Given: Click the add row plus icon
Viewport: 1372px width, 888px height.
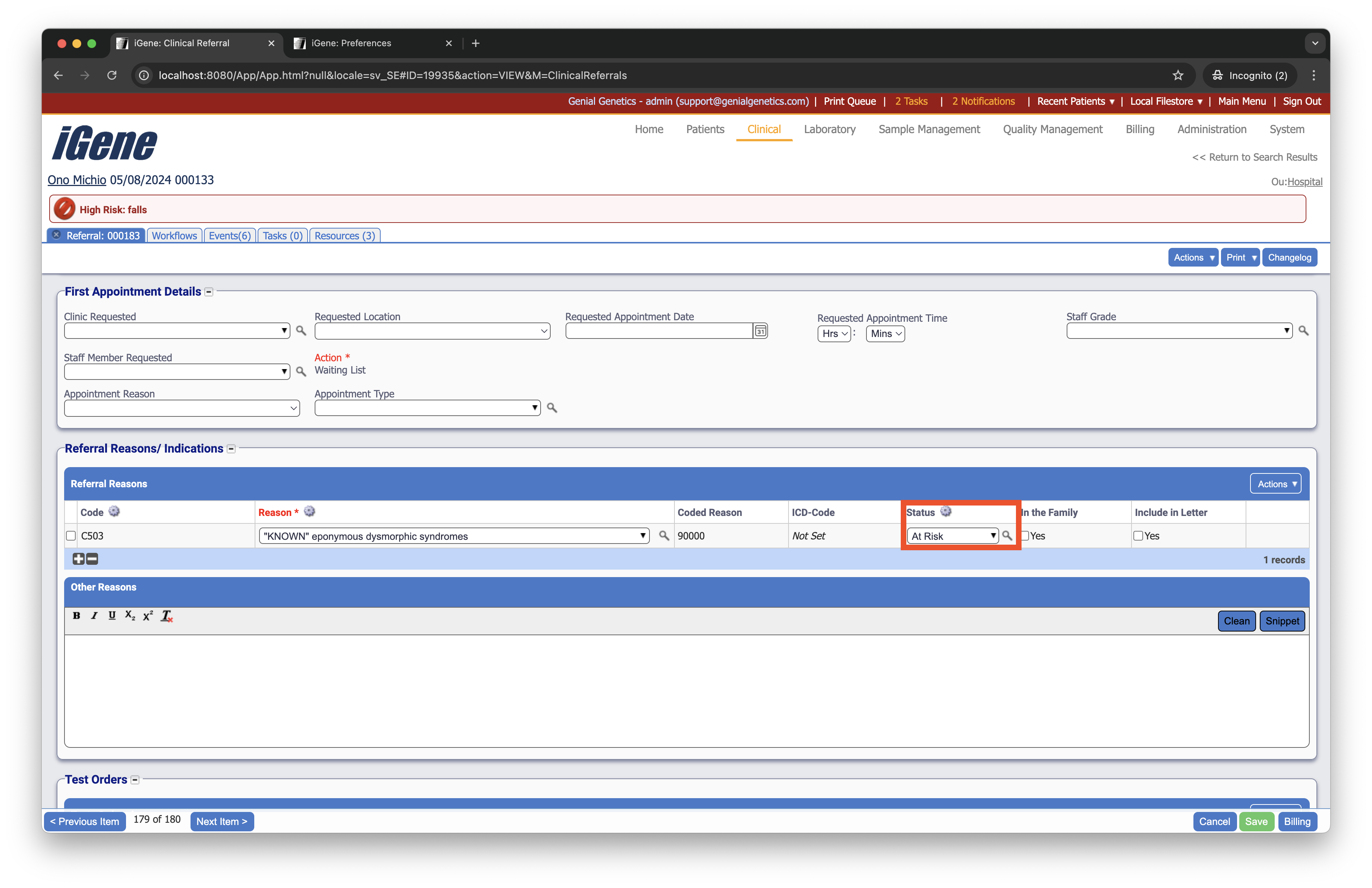Looking at the screenshot, I should 78,558.
